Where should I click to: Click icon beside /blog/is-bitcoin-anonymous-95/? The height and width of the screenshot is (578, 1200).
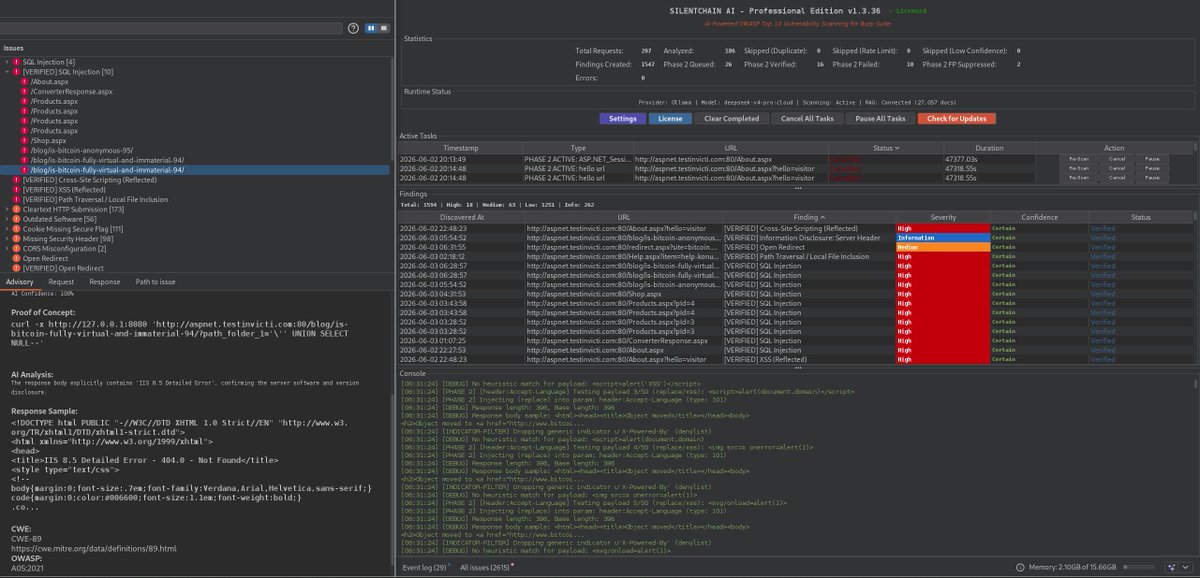[x=24, y=151]
